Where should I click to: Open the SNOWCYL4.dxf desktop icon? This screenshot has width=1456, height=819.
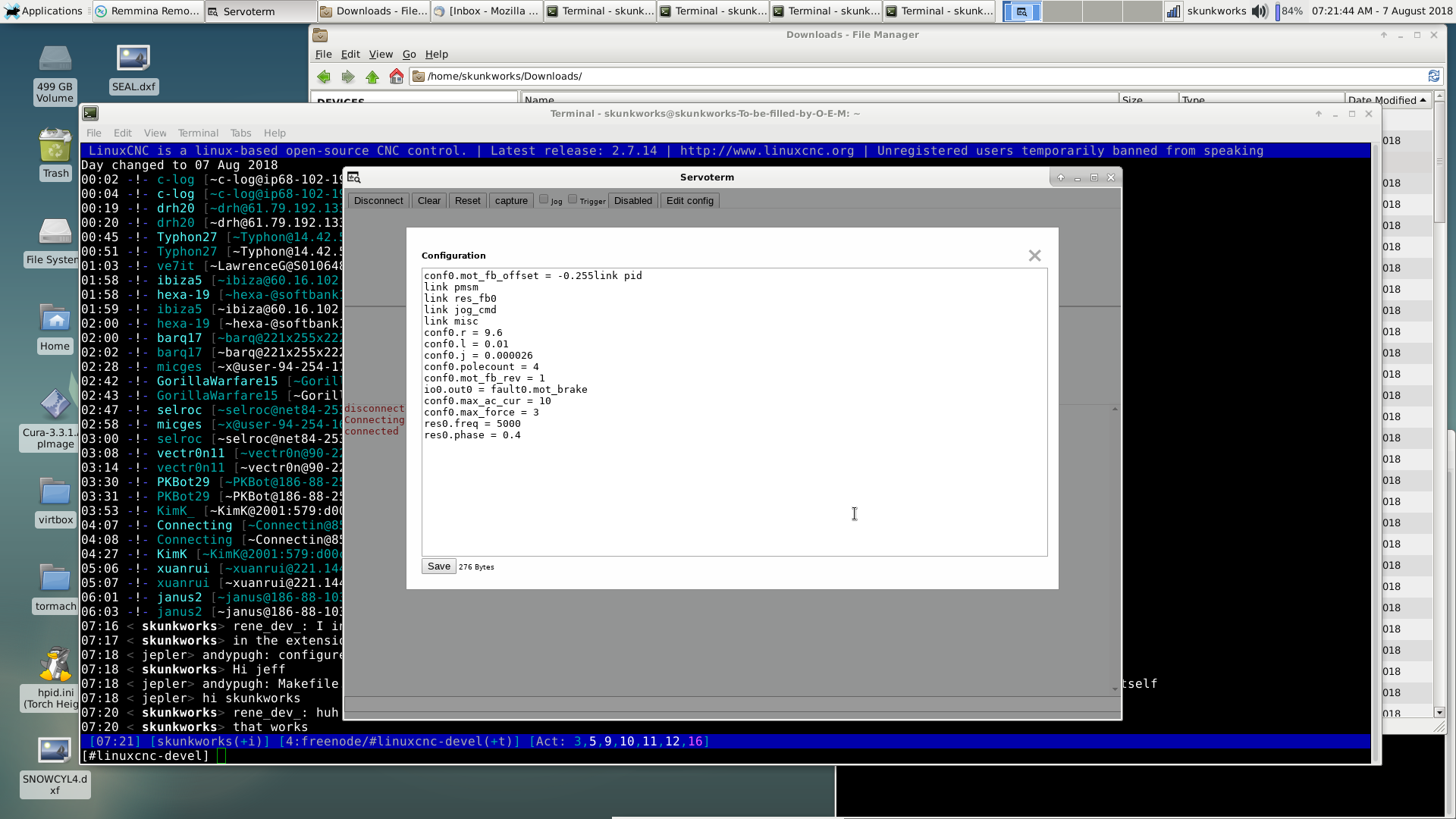55,766
